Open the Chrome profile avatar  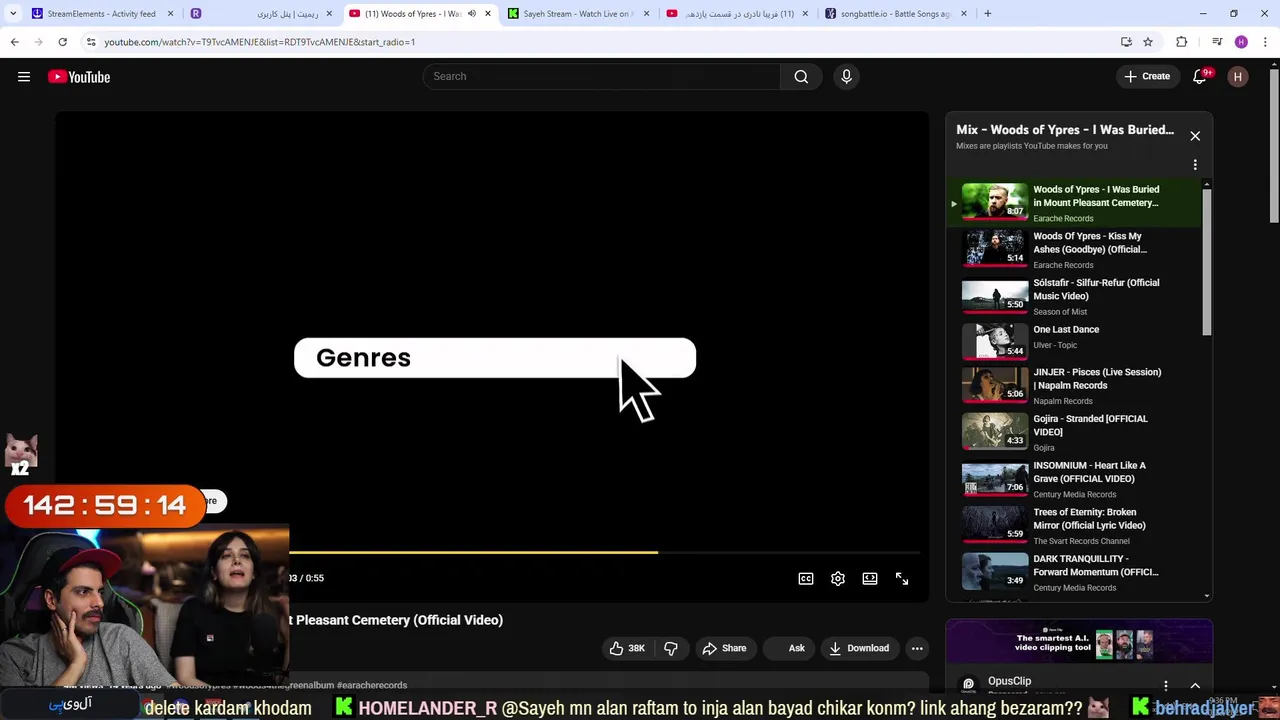pos(1241,42)
